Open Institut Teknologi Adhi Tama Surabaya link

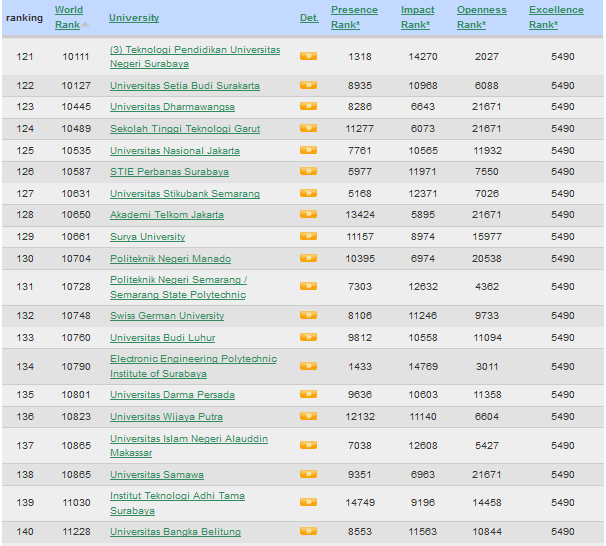click(x=177, y=503)
